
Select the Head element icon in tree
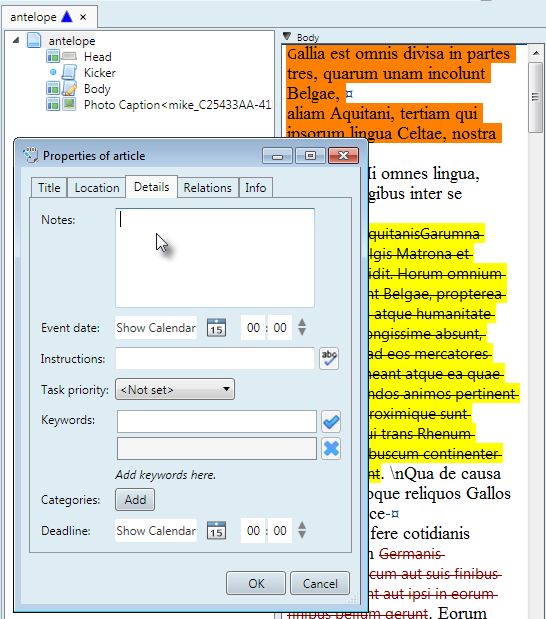69,56
